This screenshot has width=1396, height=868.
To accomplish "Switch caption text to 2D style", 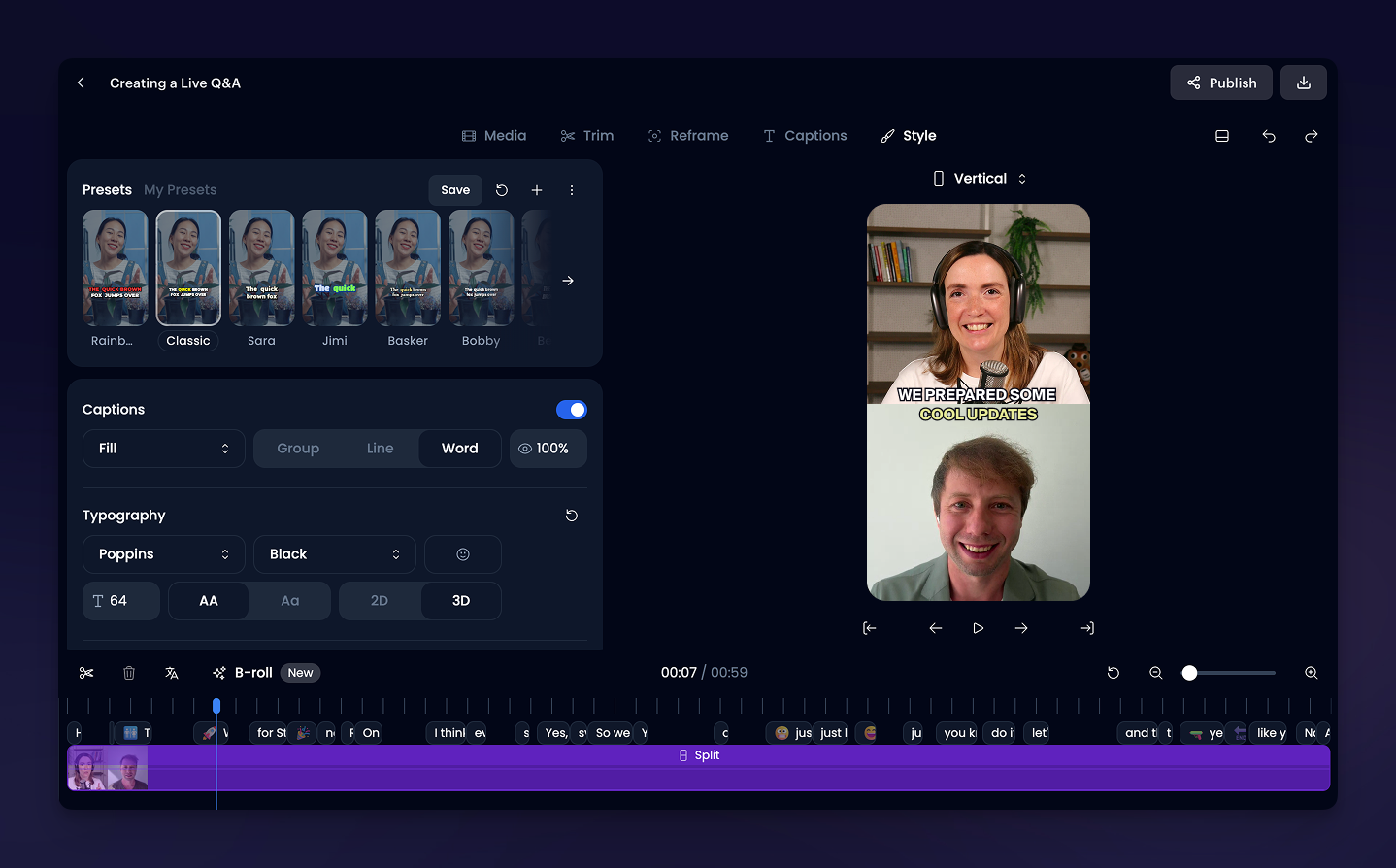I will (379, 600).
